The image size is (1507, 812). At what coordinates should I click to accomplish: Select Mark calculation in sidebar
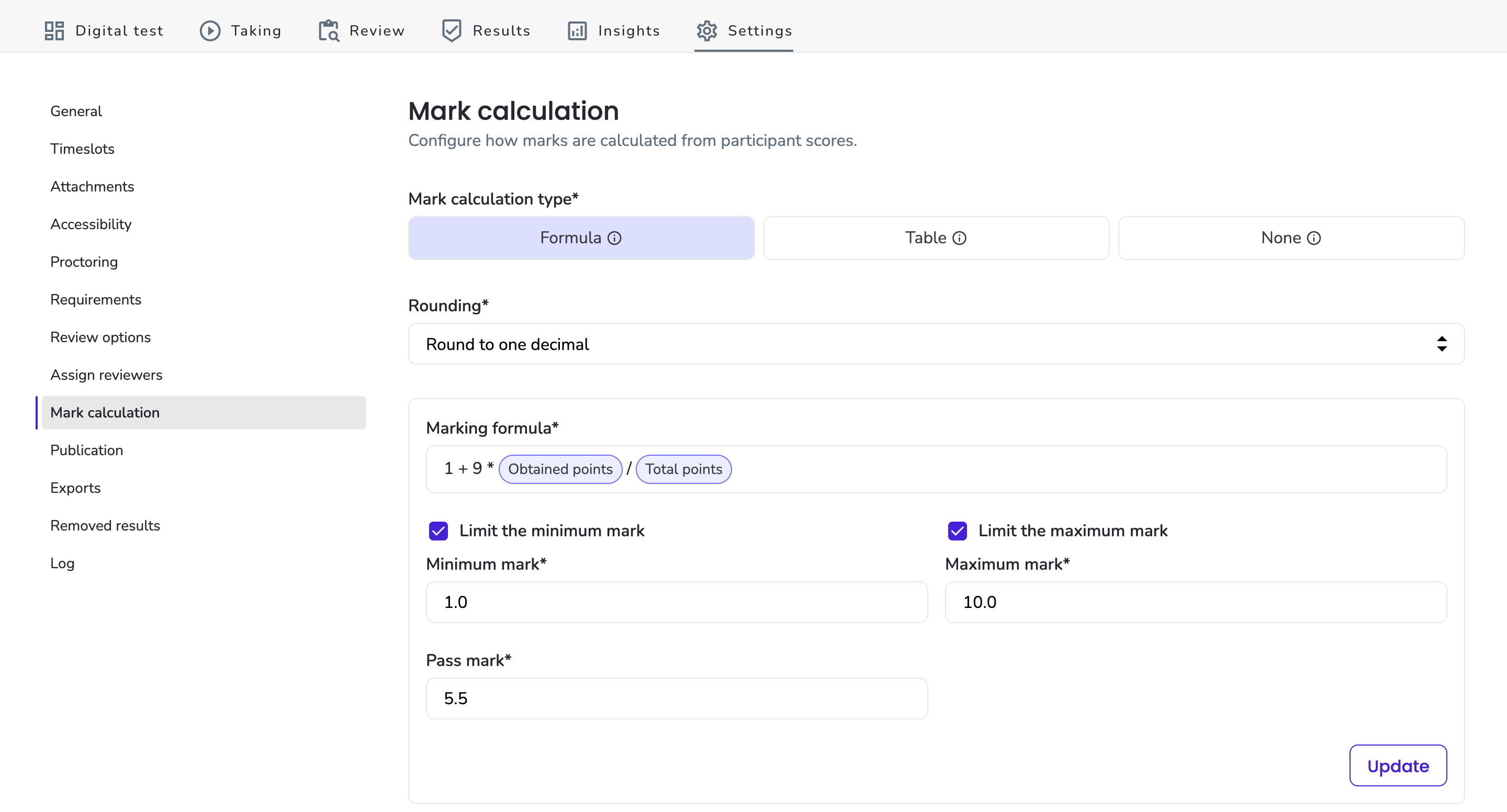(204, 412)
